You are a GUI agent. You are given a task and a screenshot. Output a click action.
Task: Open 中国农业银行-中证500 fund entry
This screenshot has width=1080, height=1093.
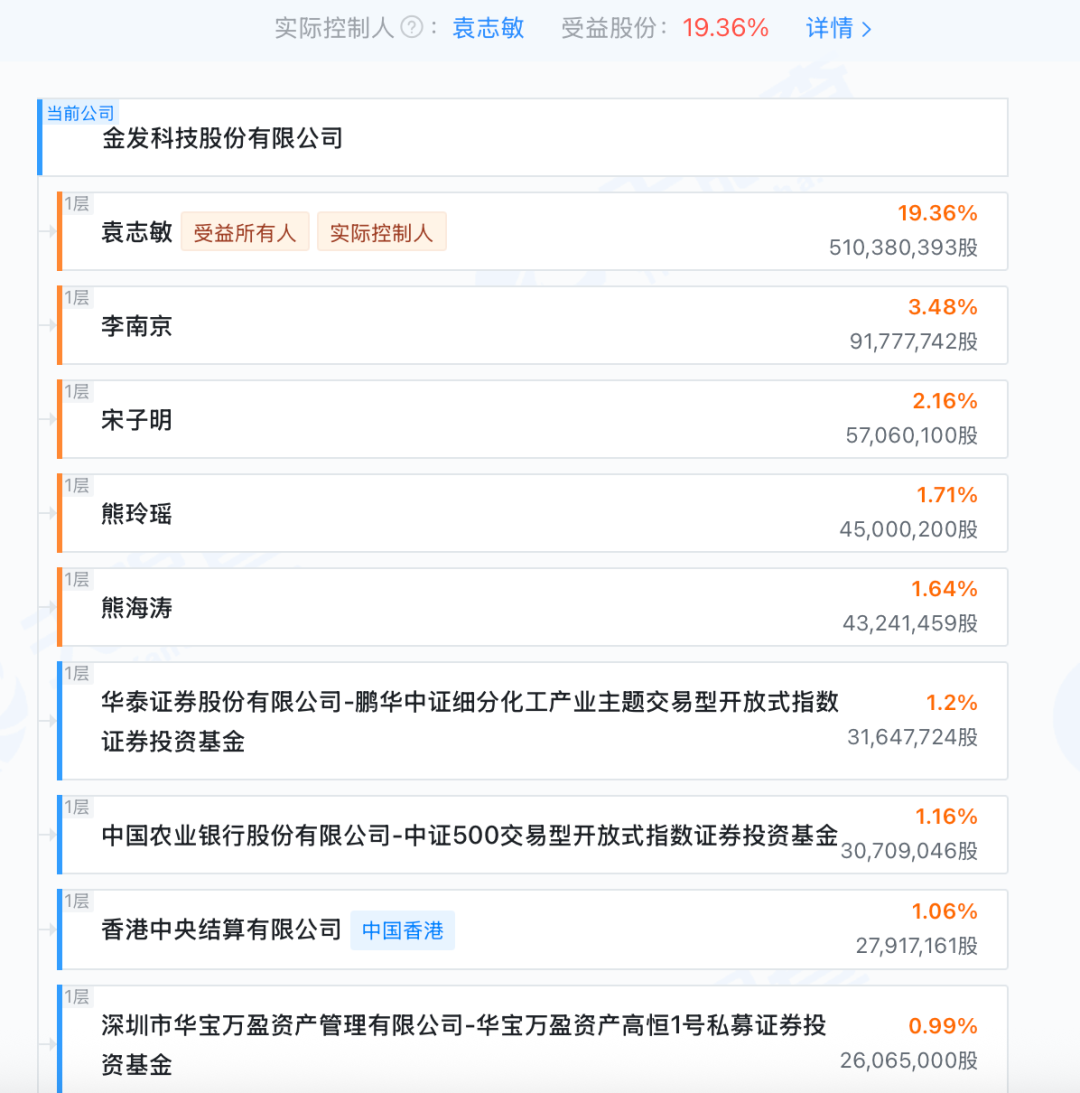click(470, 836)
